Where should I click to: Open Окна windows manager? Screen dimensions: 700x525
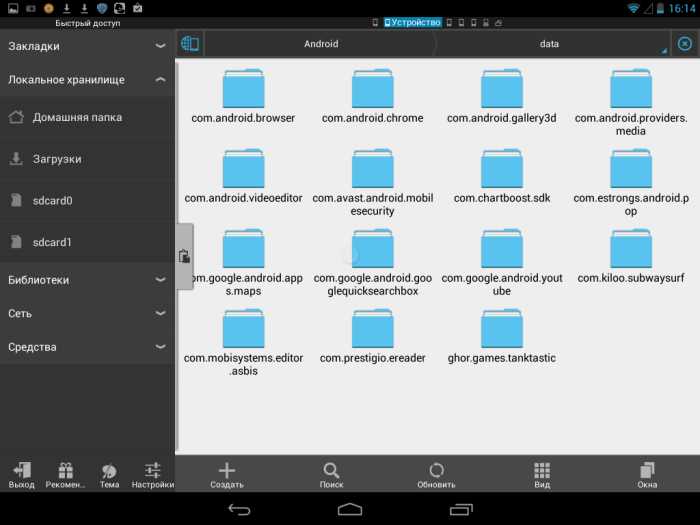[x=647, y=475]
